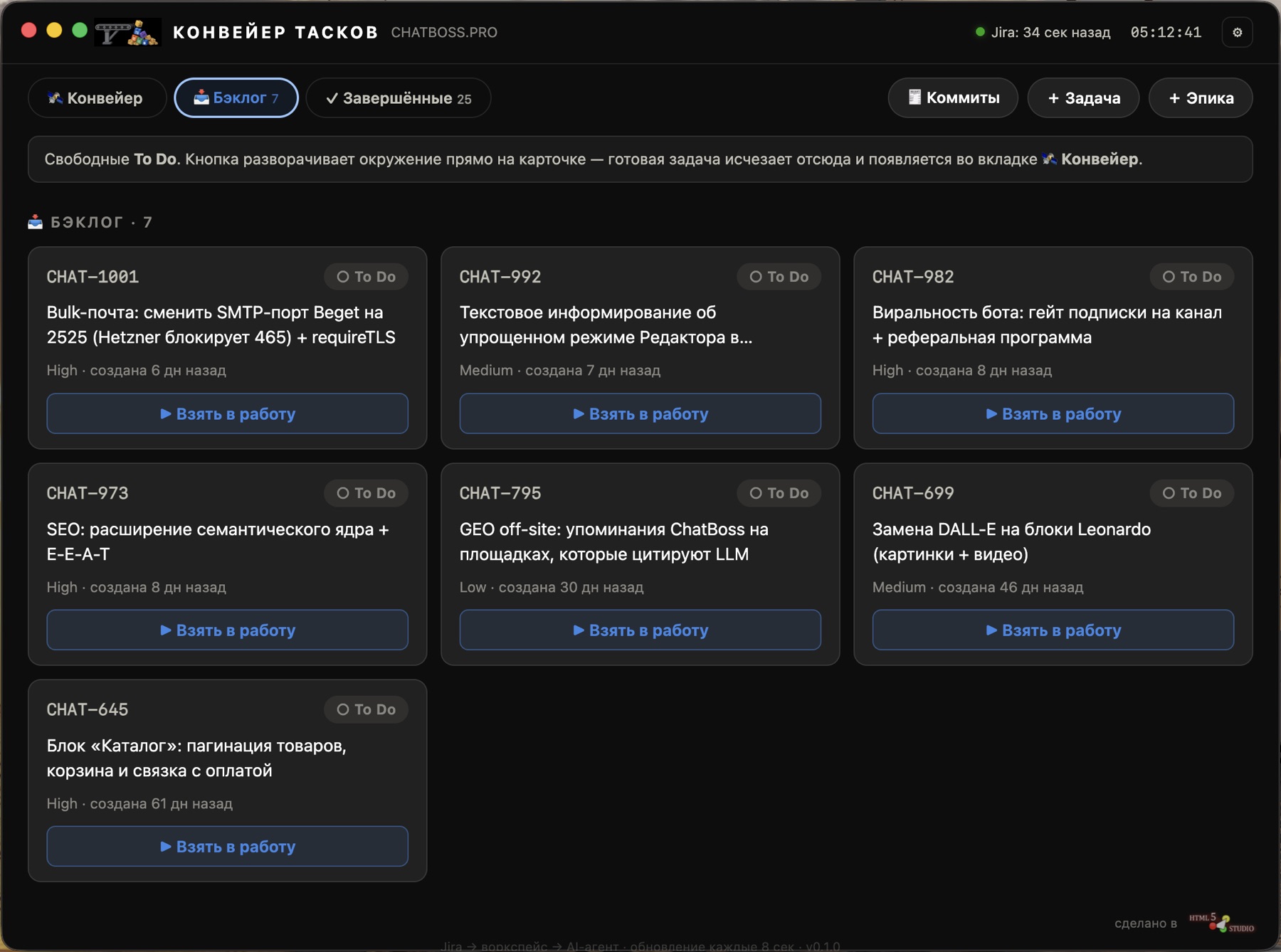Click the CHAT-992 issue key
The height and width of the screenshot is (952, 1281).
(500, 277)
